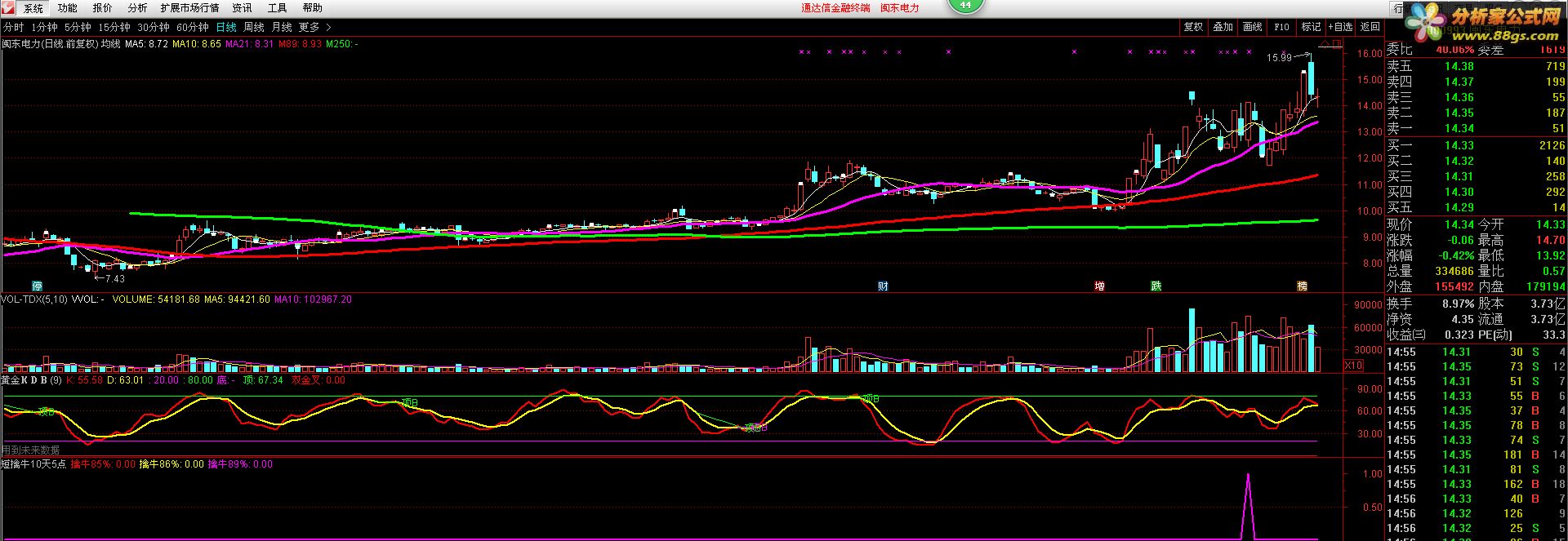Click the X10 volume scale label
1568x541 pixels.
[1353, 366]
